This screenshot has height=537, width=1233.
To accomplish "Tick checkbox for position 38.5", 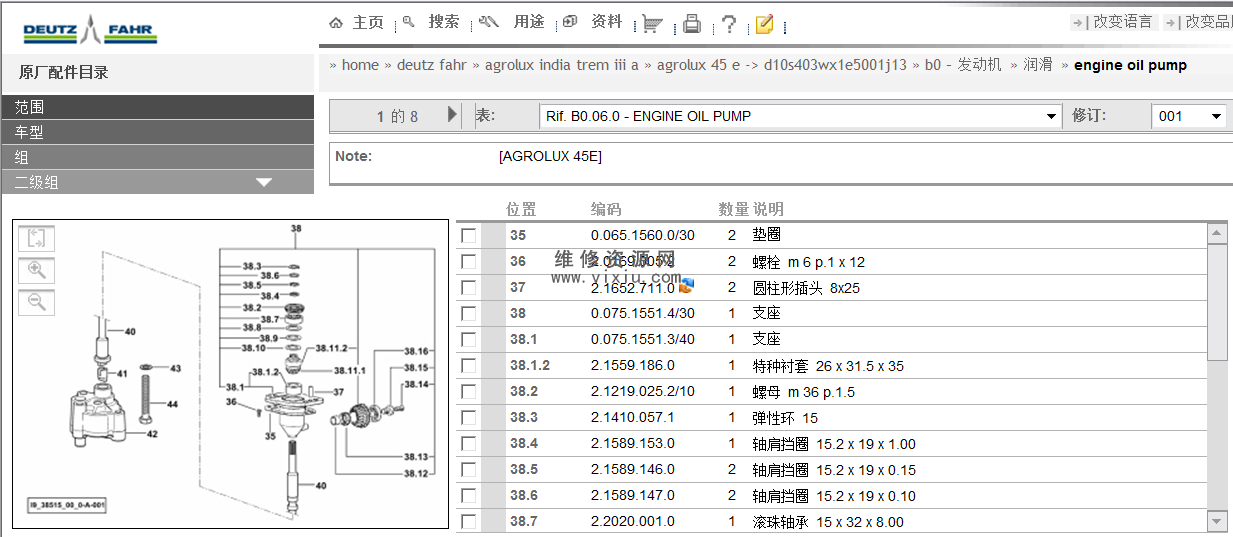I will click(468, 469).
